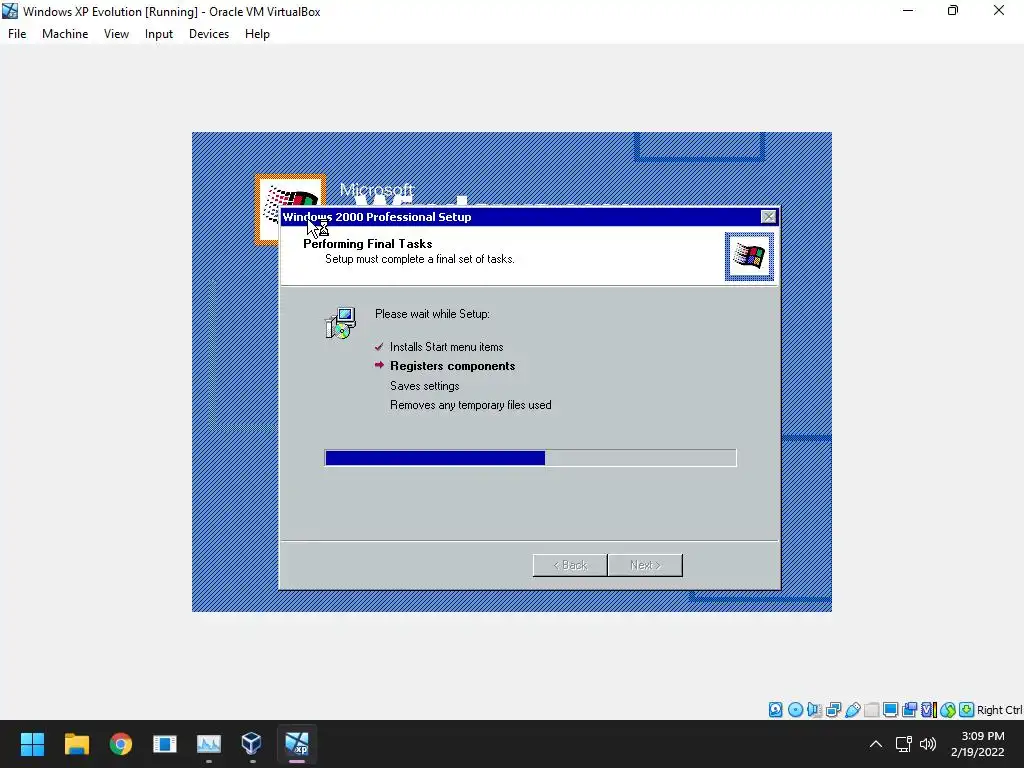Click the keyboard capture arrow icon
This screenshot has height=768, width=1024.
967,710
